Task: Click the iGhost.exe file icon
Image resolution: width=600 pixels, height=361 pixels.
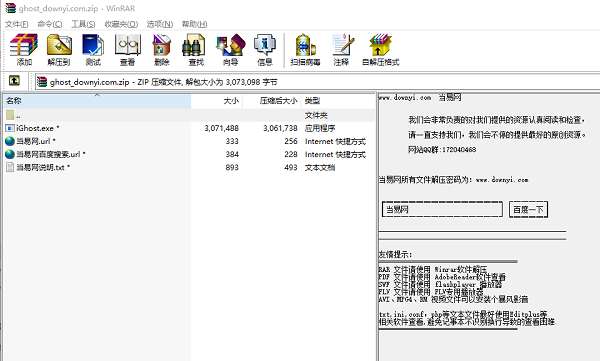Action: pyautogui.click(x=10, y=128)
